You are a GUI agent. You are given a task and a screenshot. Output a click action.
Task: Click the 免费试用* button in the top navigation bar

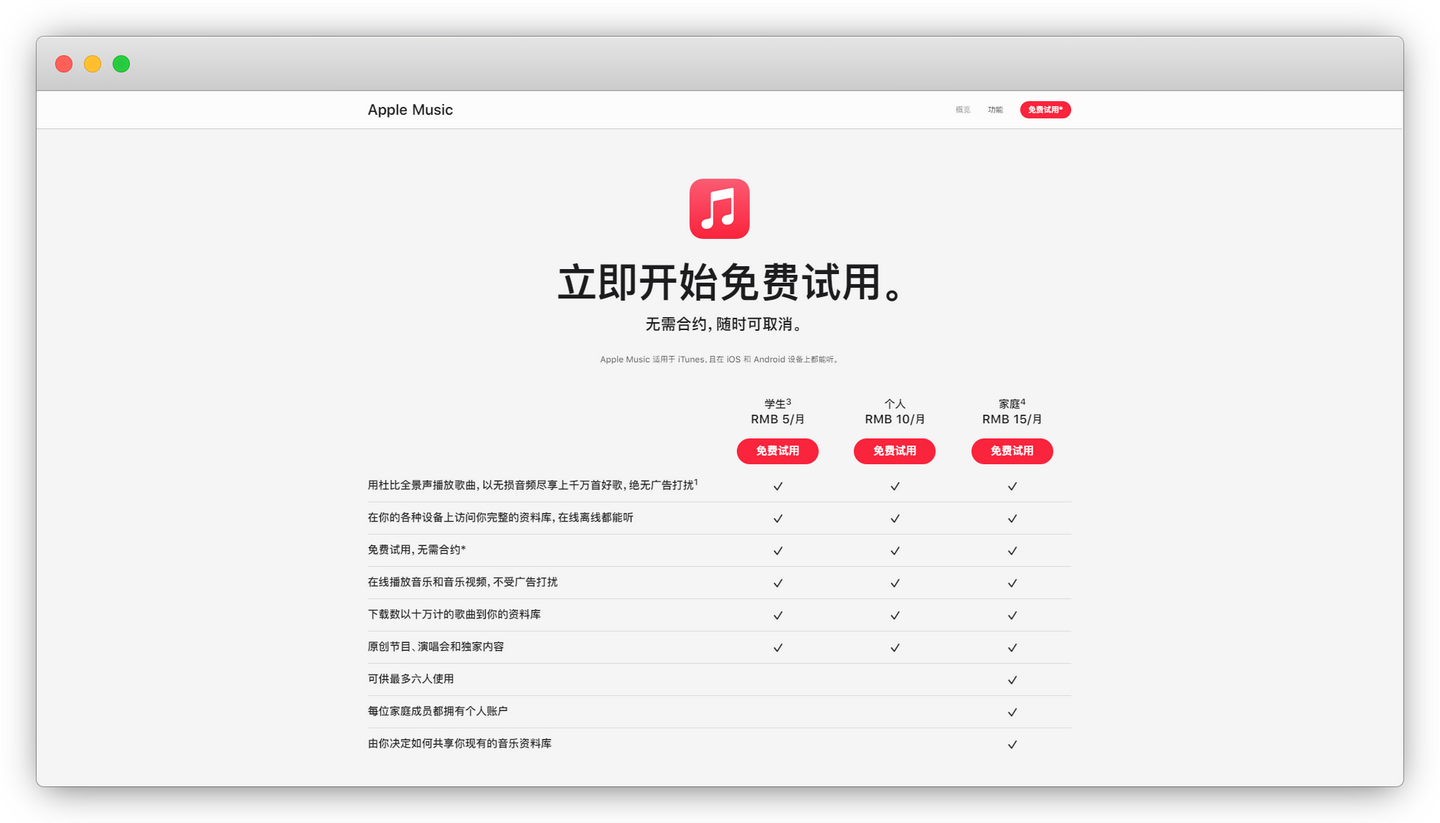click(x=1045, y=110)
